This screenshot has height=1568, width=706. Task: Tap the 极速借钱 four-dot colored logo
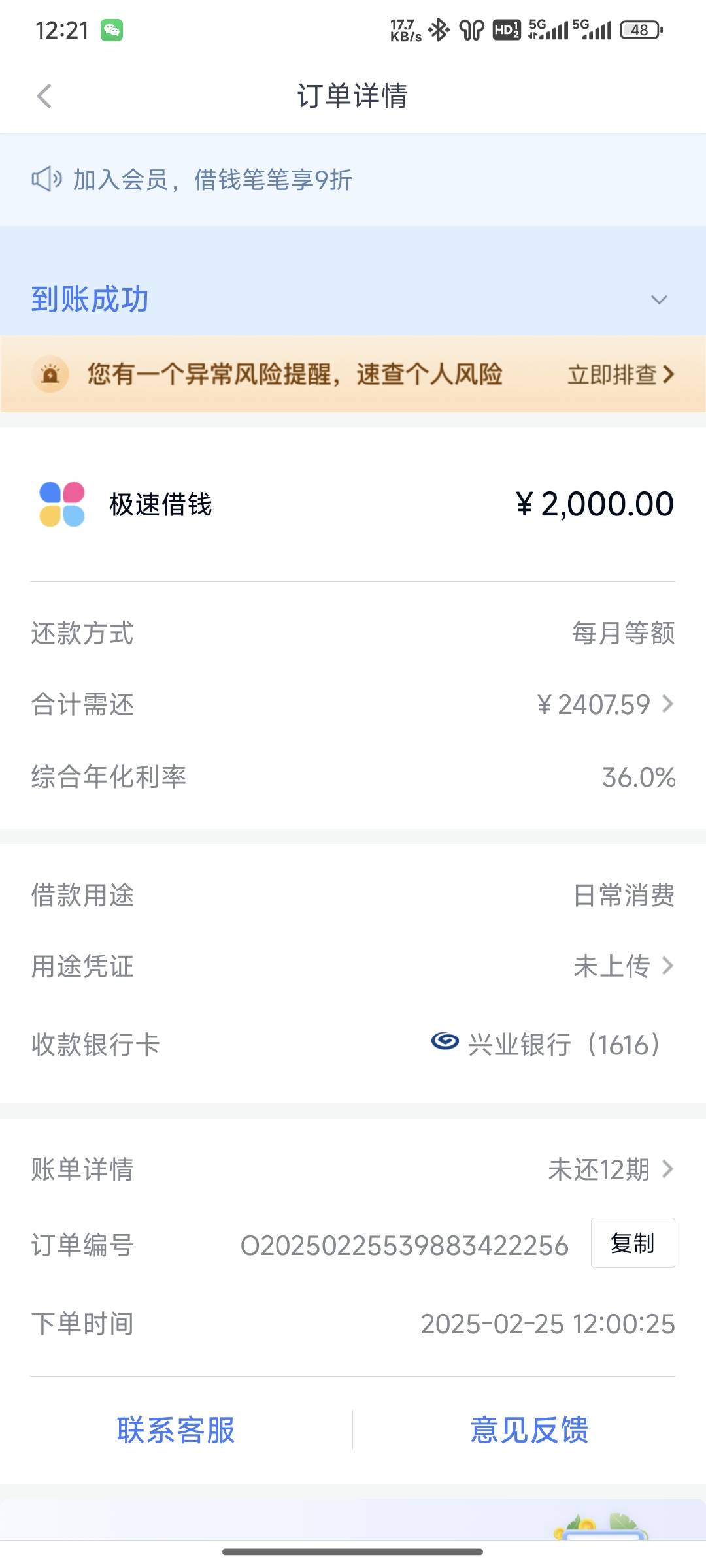[62, 504]
